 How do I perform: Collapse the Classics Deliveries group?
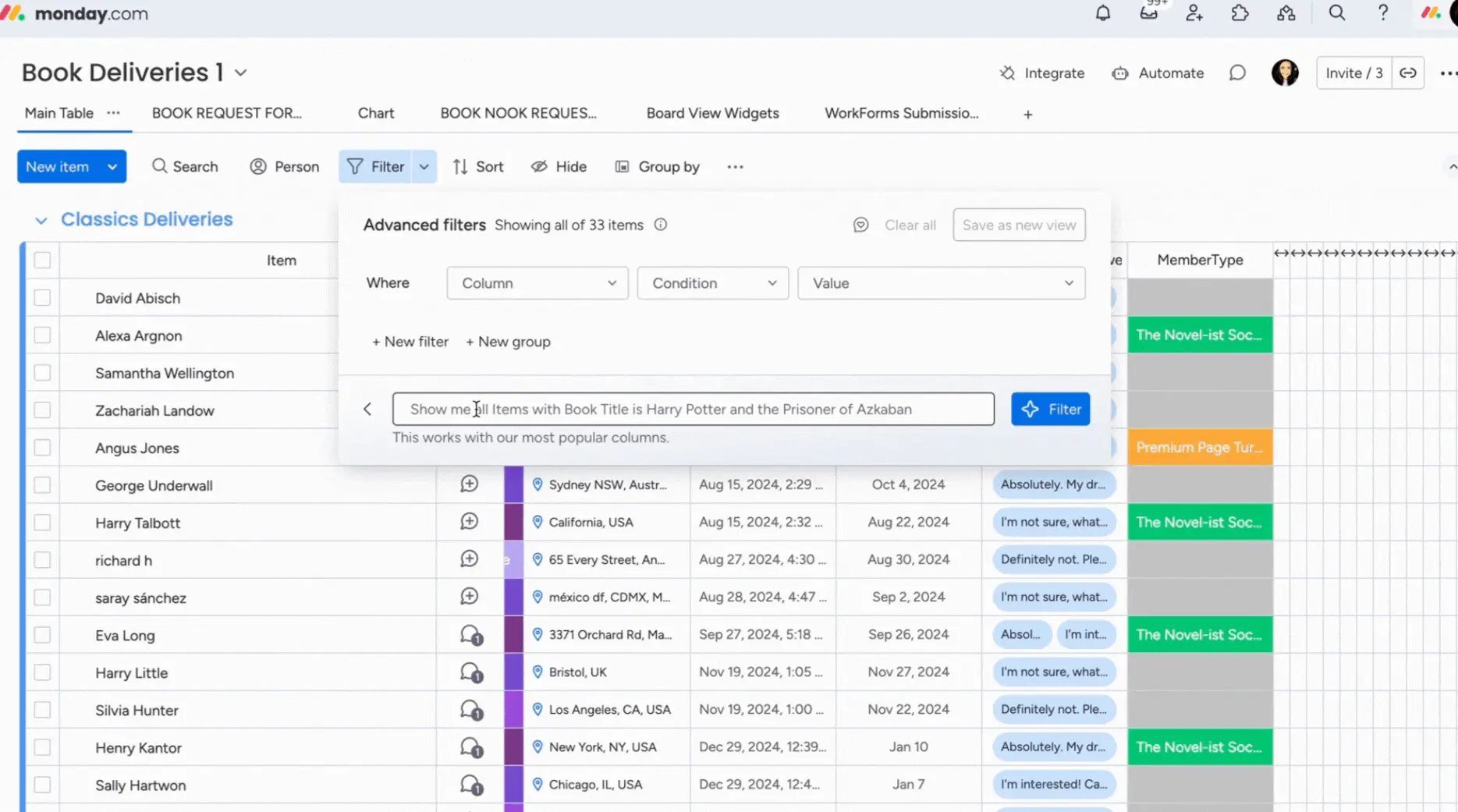[x=41, y=221]
